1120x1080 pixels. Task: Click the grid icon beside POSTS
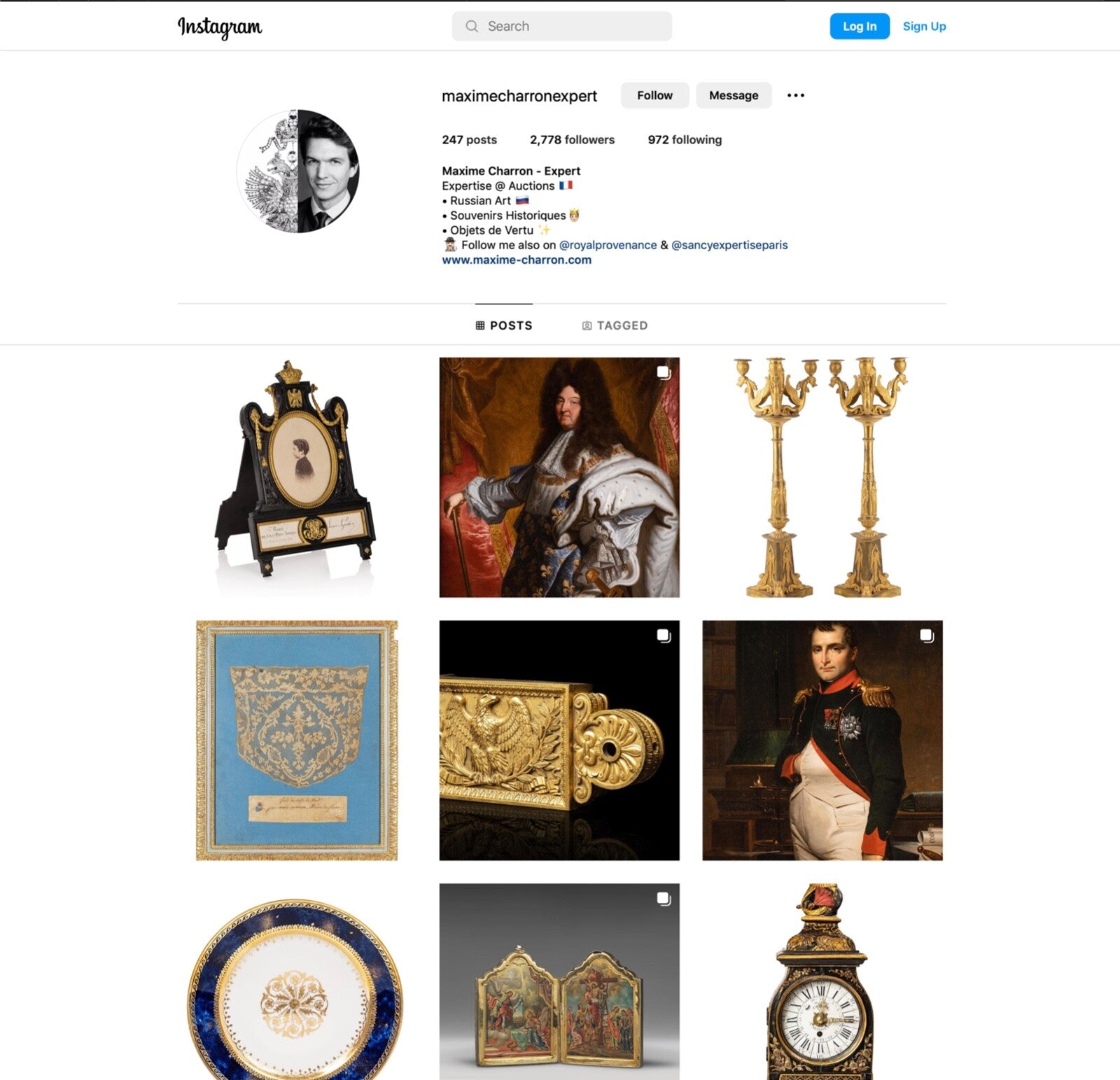click(x=480, y=325)
